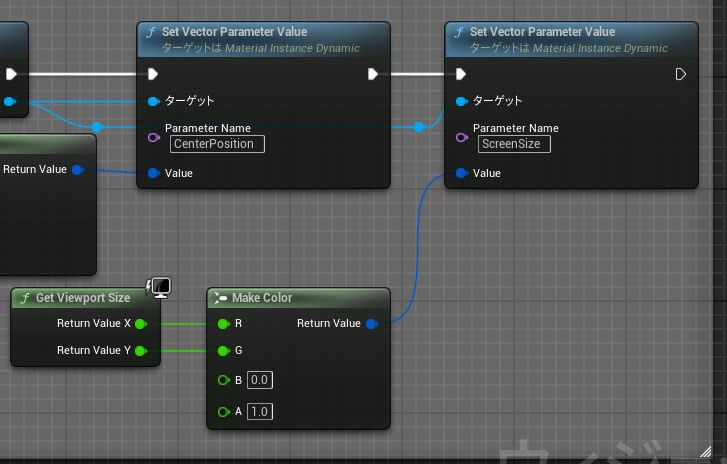Click the B value field showing 0.0

pos(260,380)
